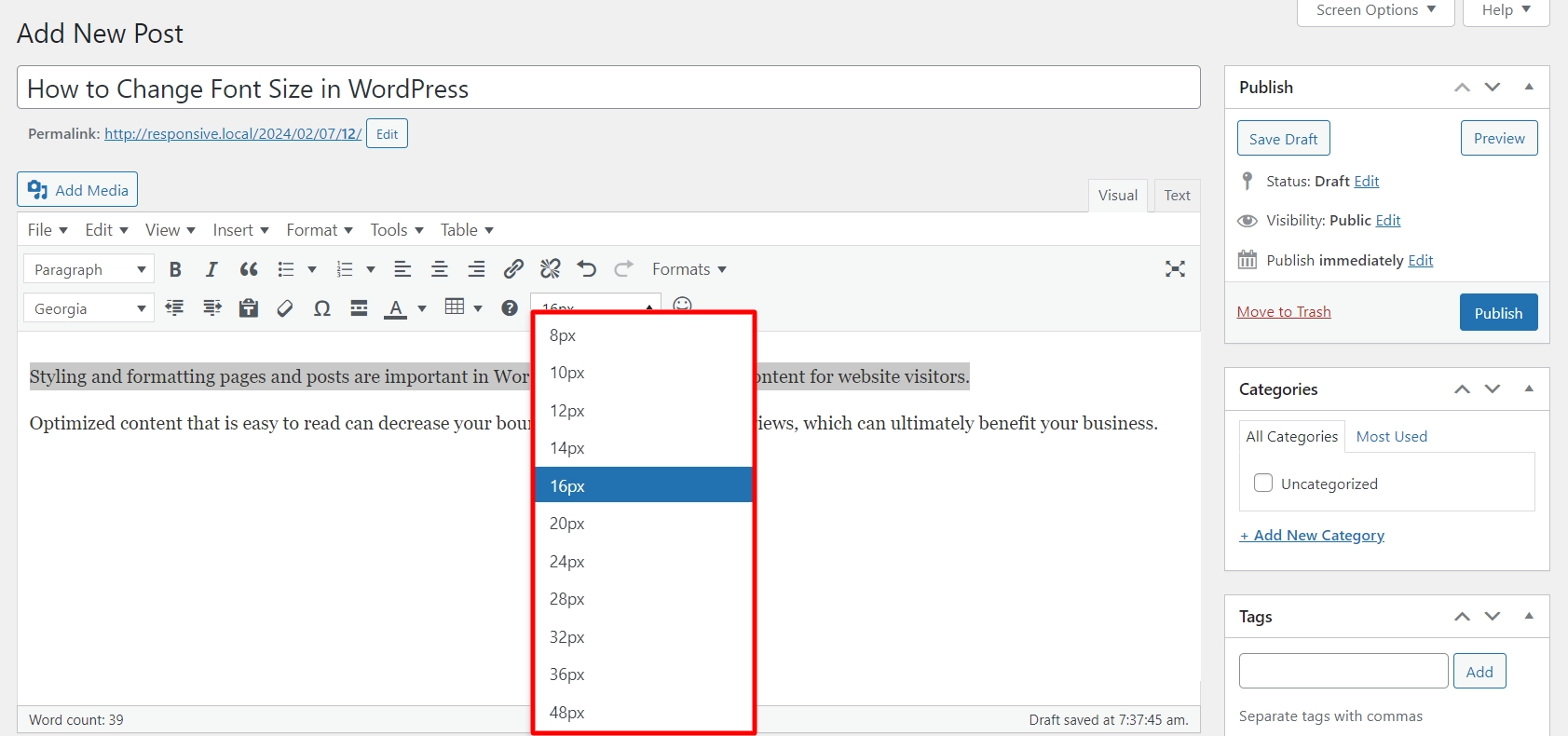
Task: Remove link with unlink icon
Action: (x=551, y=269)
